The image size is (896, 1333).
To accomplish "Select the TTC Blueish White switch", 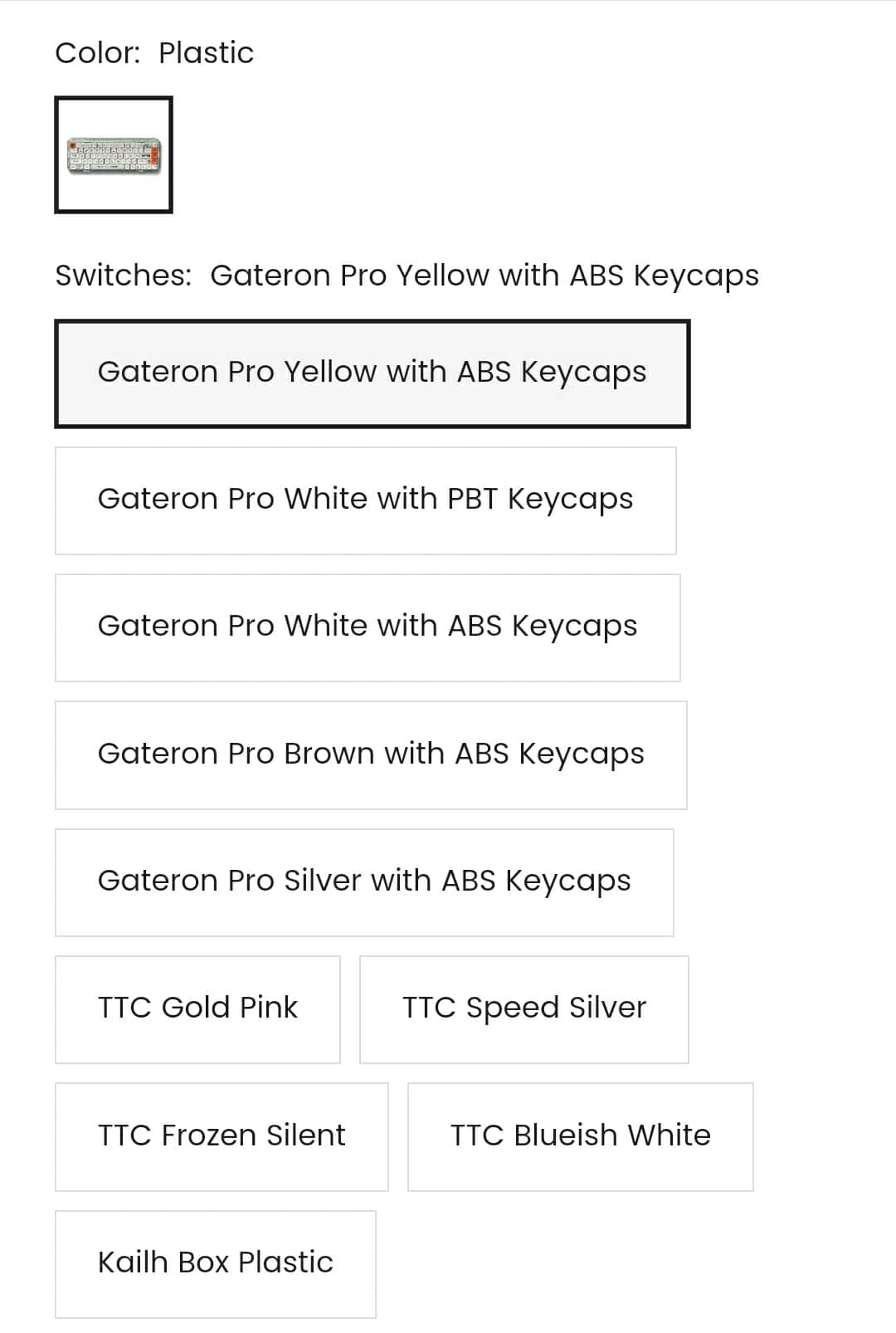I will [x=580, y=1136].
